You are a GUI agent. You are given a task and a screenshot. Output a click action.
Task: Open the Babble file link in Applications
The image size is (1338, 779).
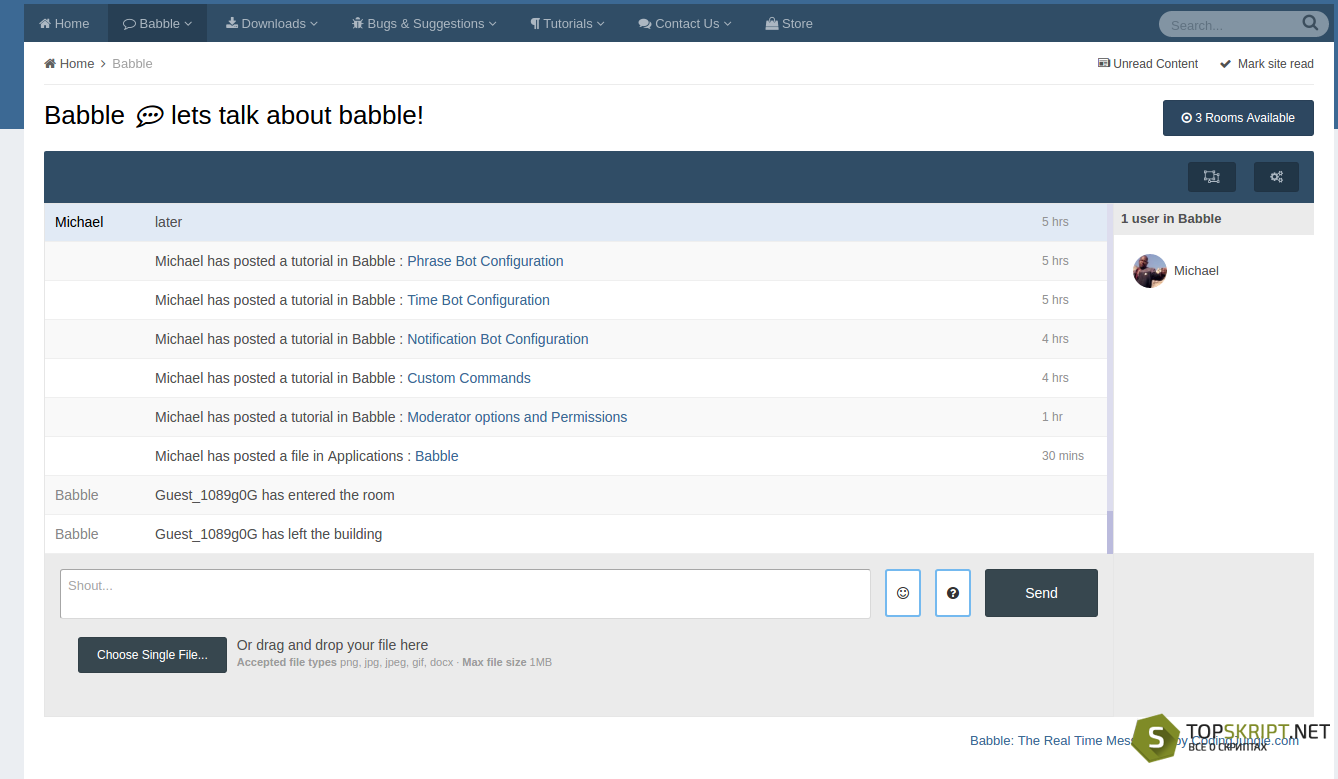437,456
